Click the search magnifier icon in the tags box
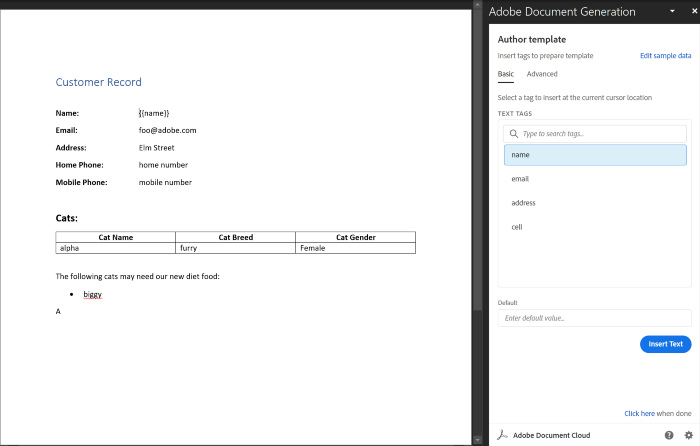Viewport: 700px width, 446px height. click(513, 134)
